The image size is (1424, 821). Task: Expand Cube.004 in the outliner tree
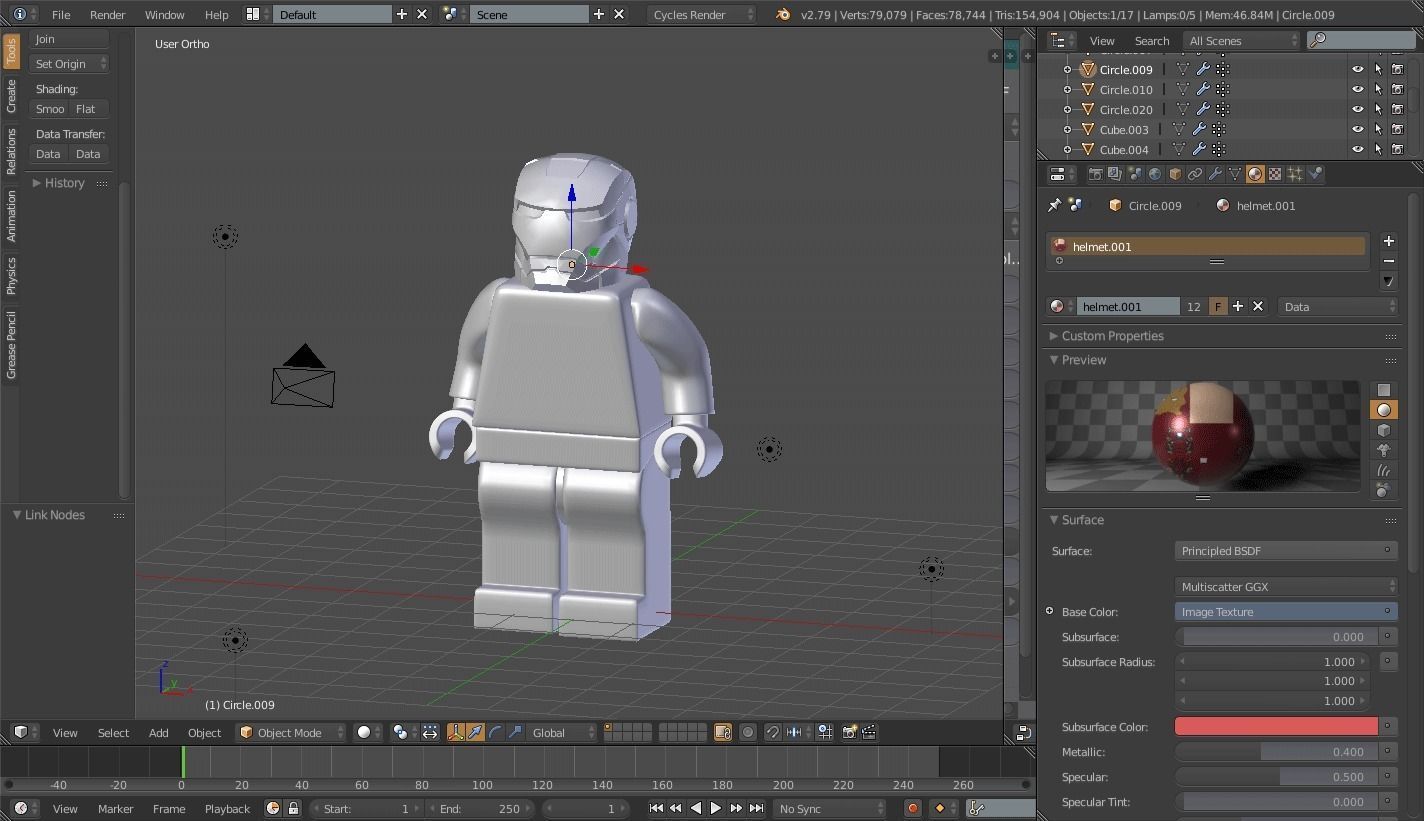click(1067, 149)
